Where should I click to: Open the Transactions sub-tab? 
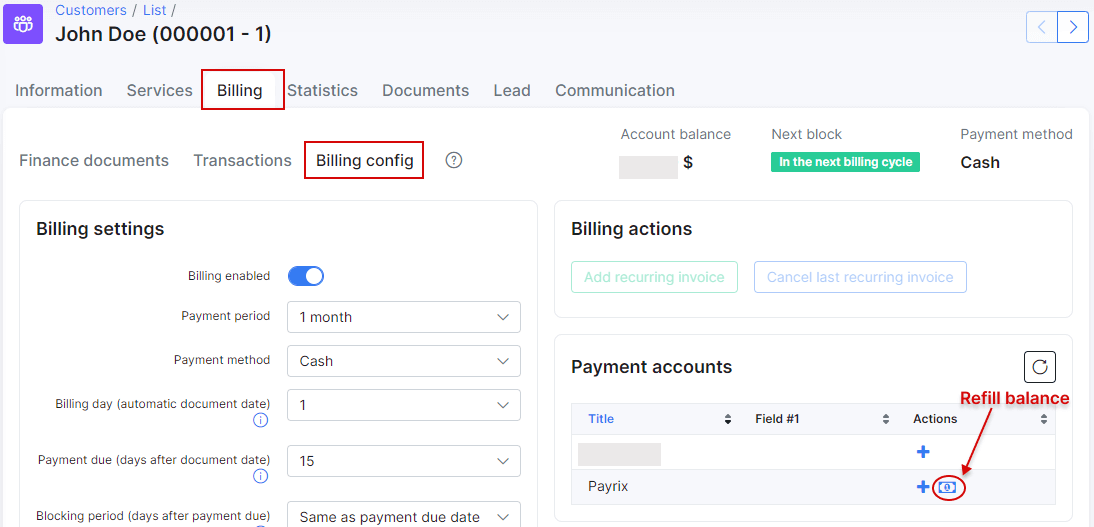[242, 160]
